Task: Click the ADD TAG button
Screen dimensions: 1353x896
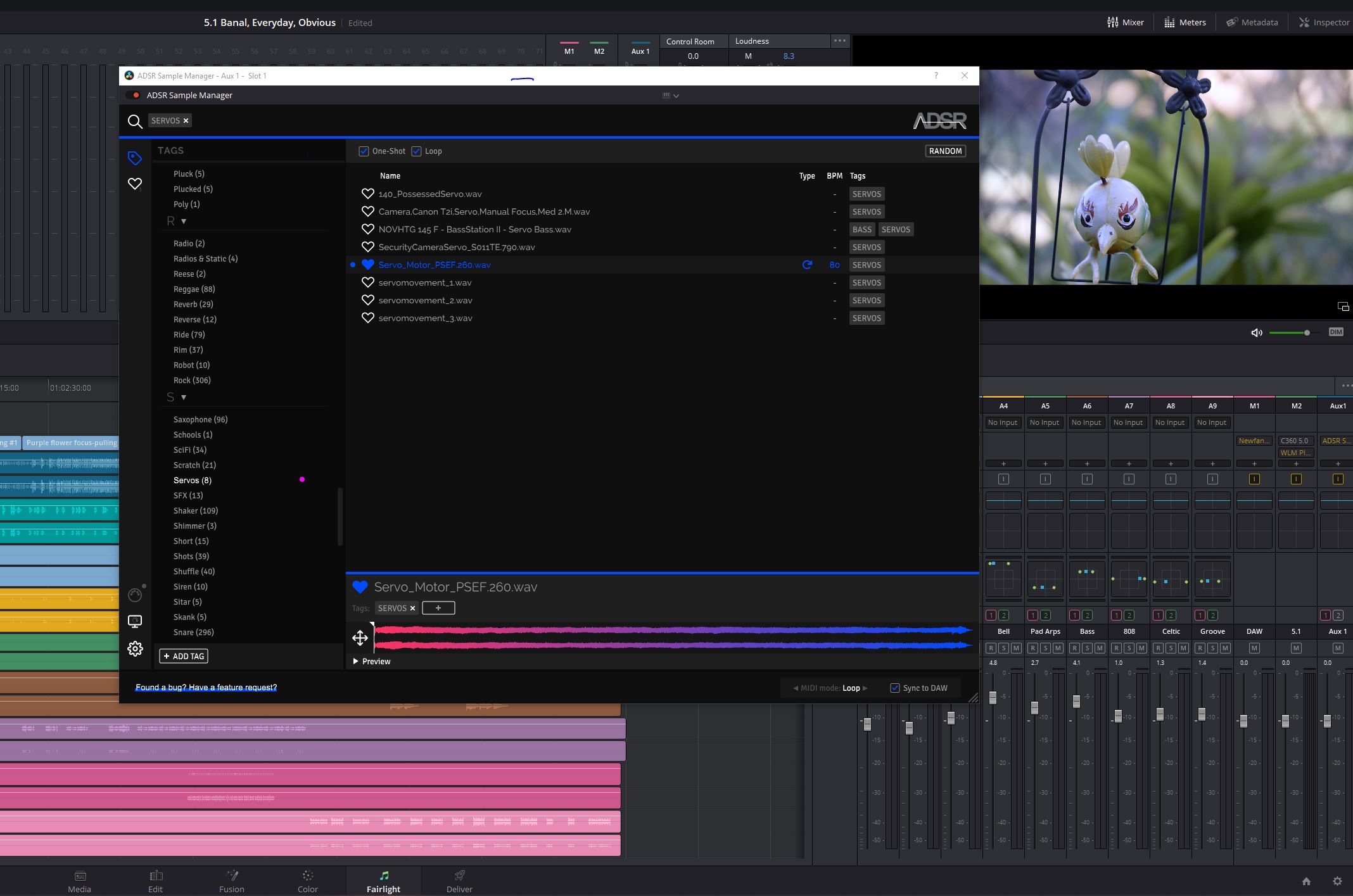Action: coord(184,656)
